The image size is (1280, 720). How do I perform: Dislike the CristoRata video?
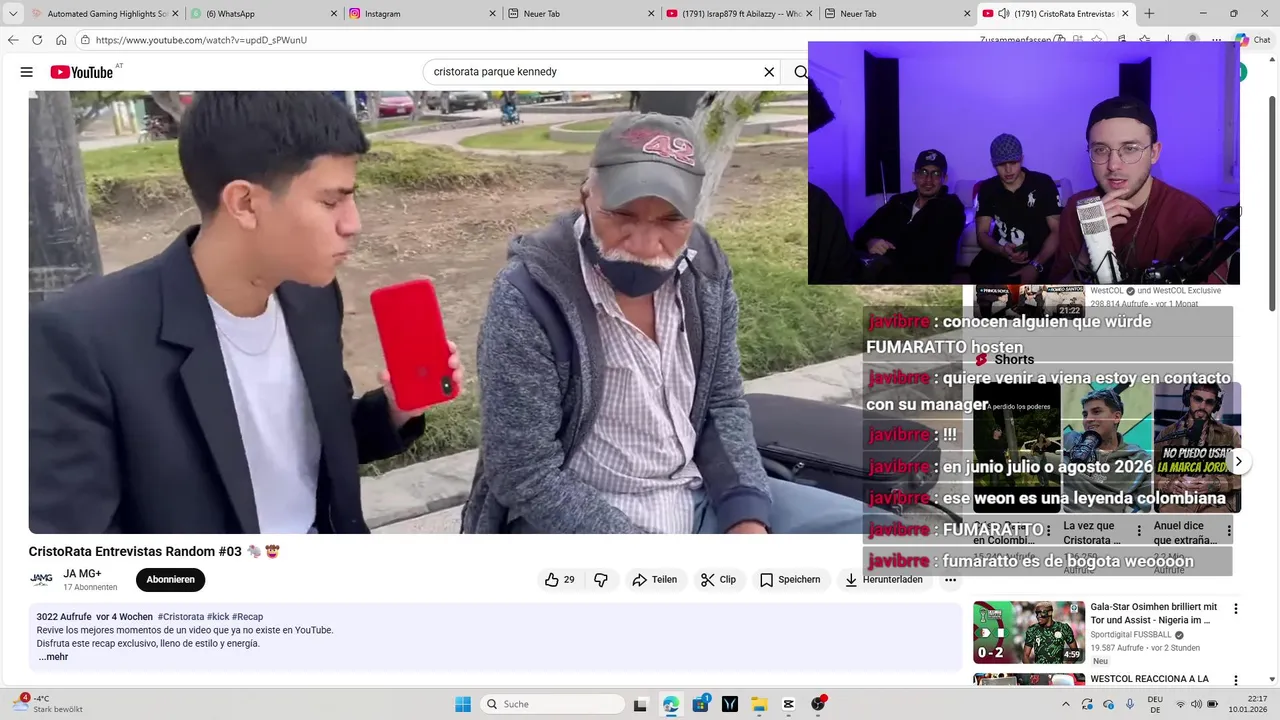click(601, 580)
